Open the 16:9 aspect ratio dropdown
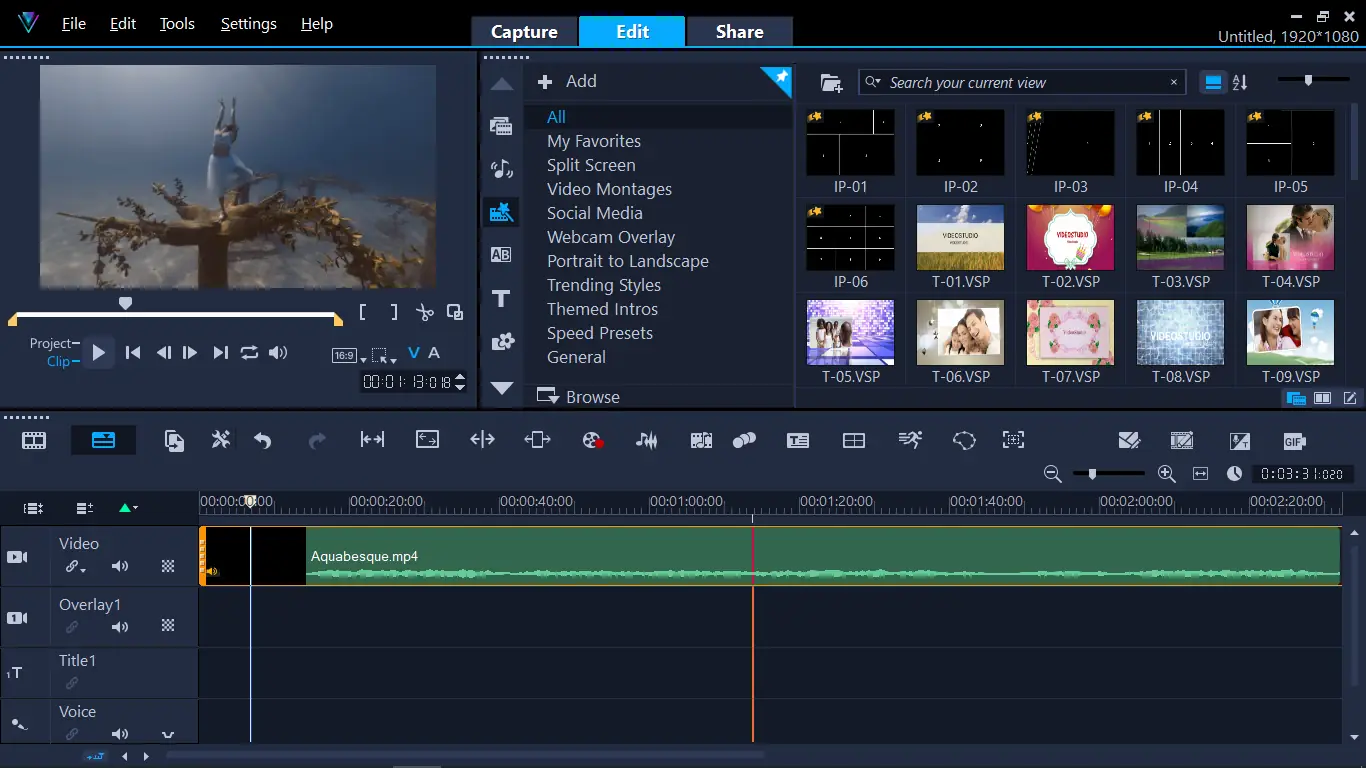The height and width of the screenshot is (768, 1366). (x=349, y=356)
